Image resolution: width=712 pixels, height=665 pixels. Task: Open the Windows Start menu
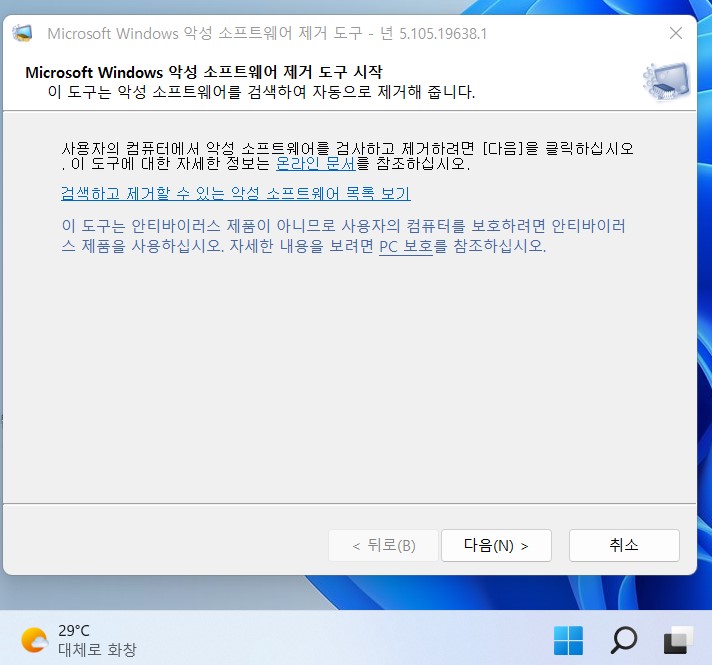568,640
